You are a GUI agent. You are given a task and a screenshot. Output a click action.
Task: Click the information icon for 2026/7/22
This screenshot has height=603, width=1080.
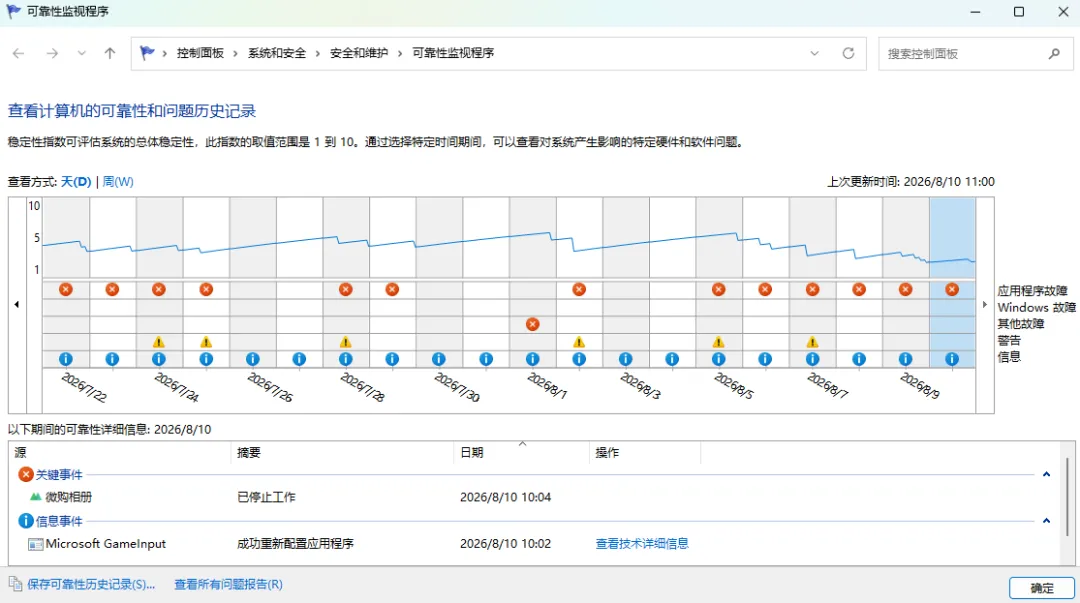tap(66, 359)
